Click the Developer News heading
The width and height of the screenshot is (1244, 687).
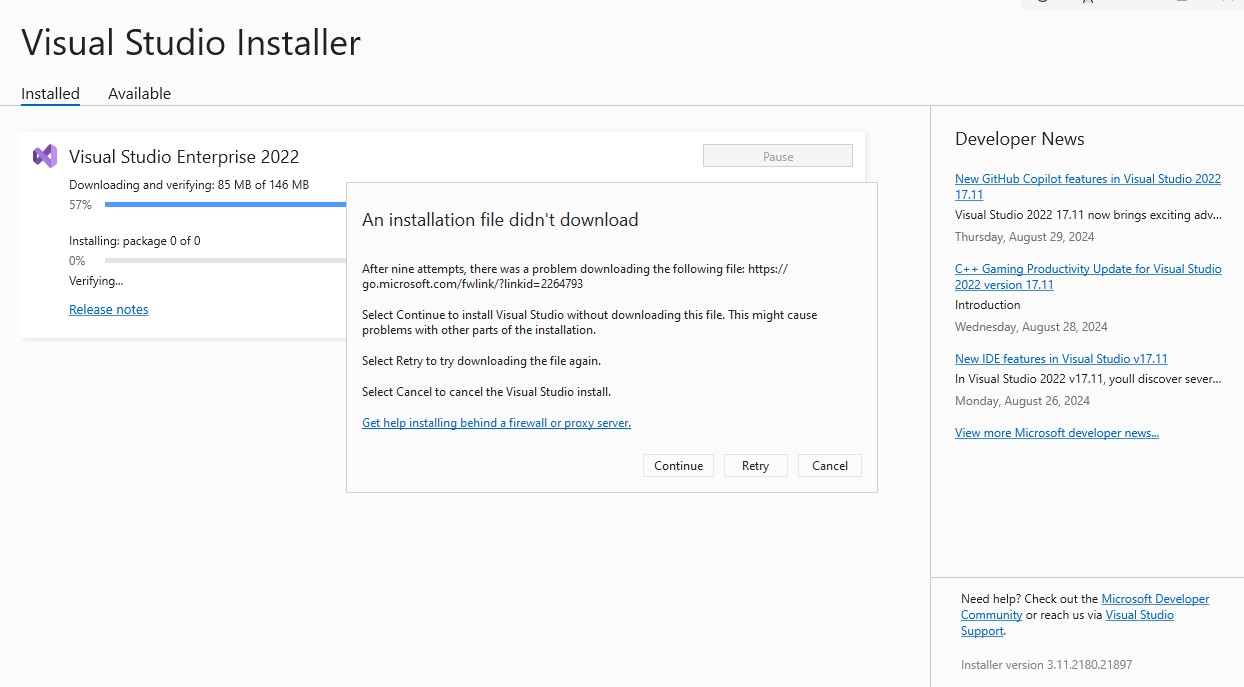click(x=1020, y=139)
